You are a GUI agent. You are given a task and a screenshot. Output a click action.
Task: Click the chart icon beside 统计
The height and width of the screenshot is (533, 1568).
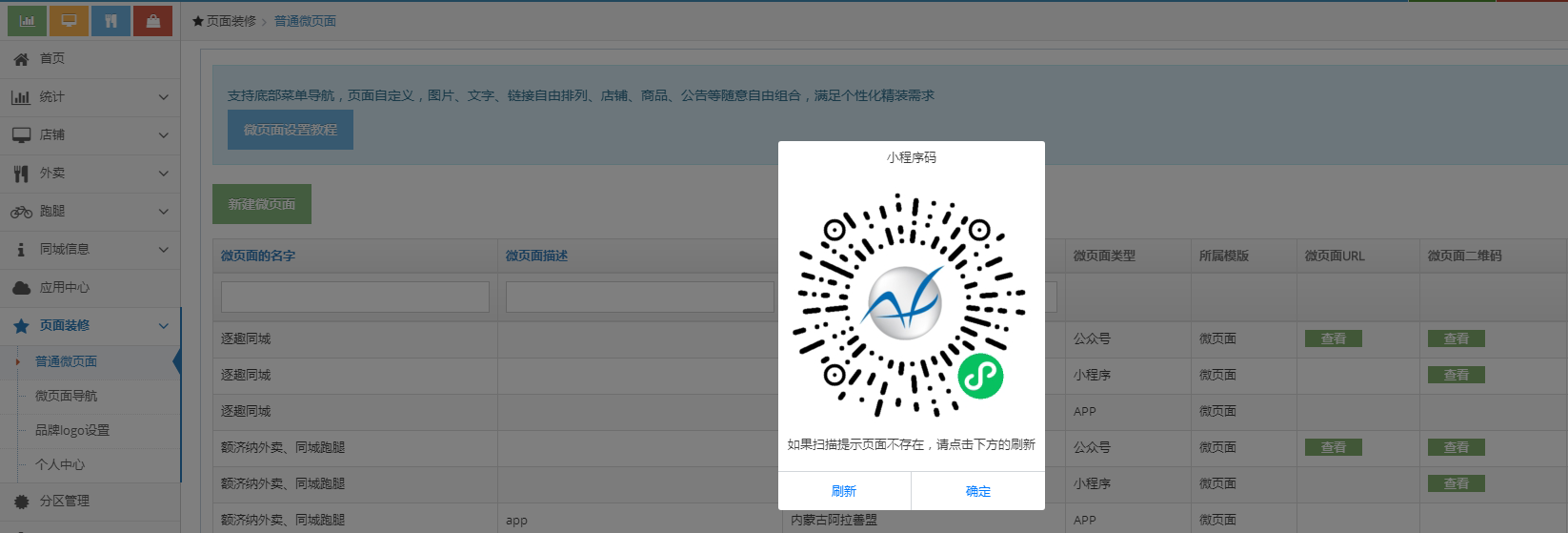click(x=21, y=97)
